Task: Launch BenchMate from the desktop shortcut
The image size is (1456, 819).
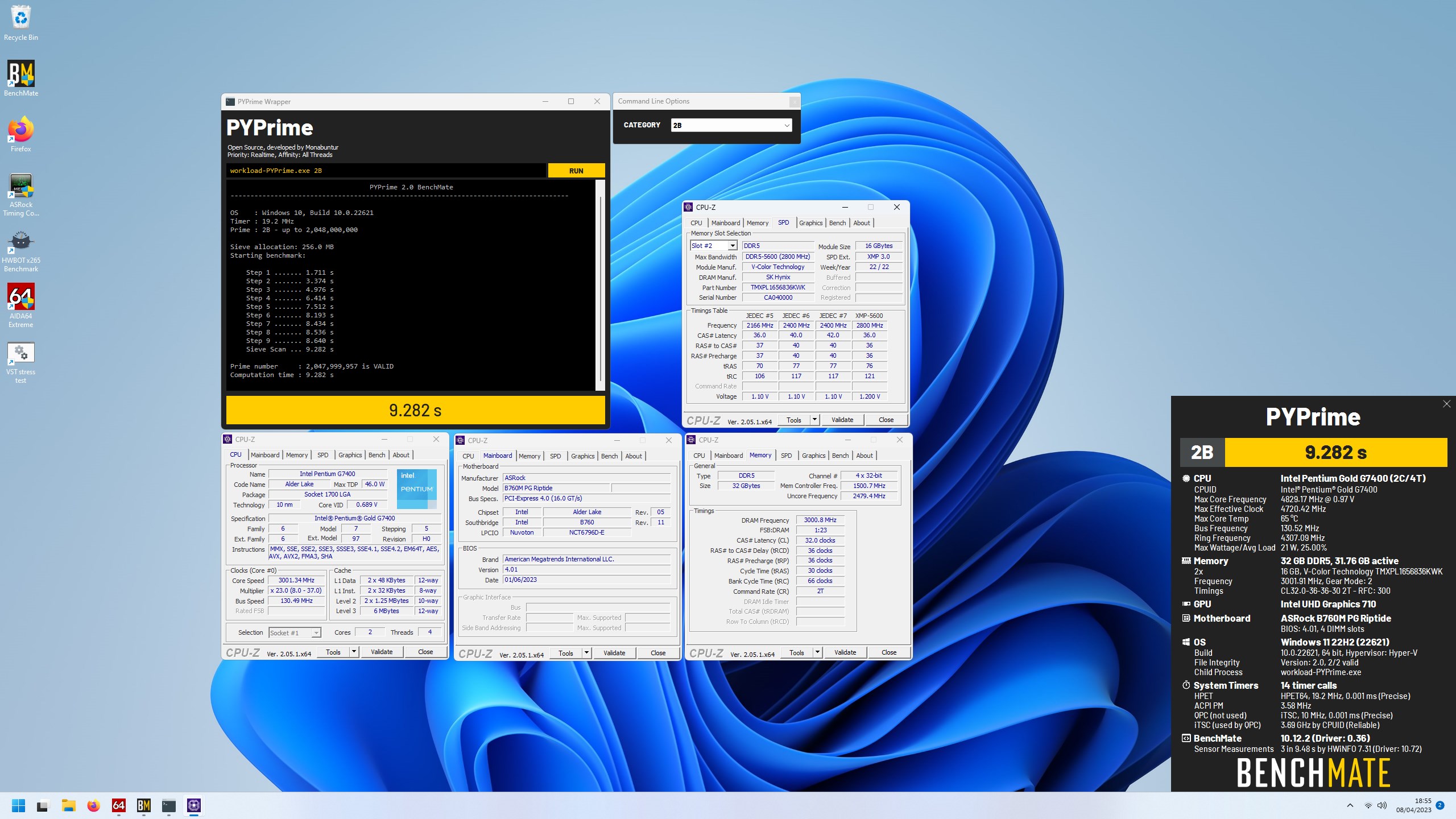Action: pos(21,78)
